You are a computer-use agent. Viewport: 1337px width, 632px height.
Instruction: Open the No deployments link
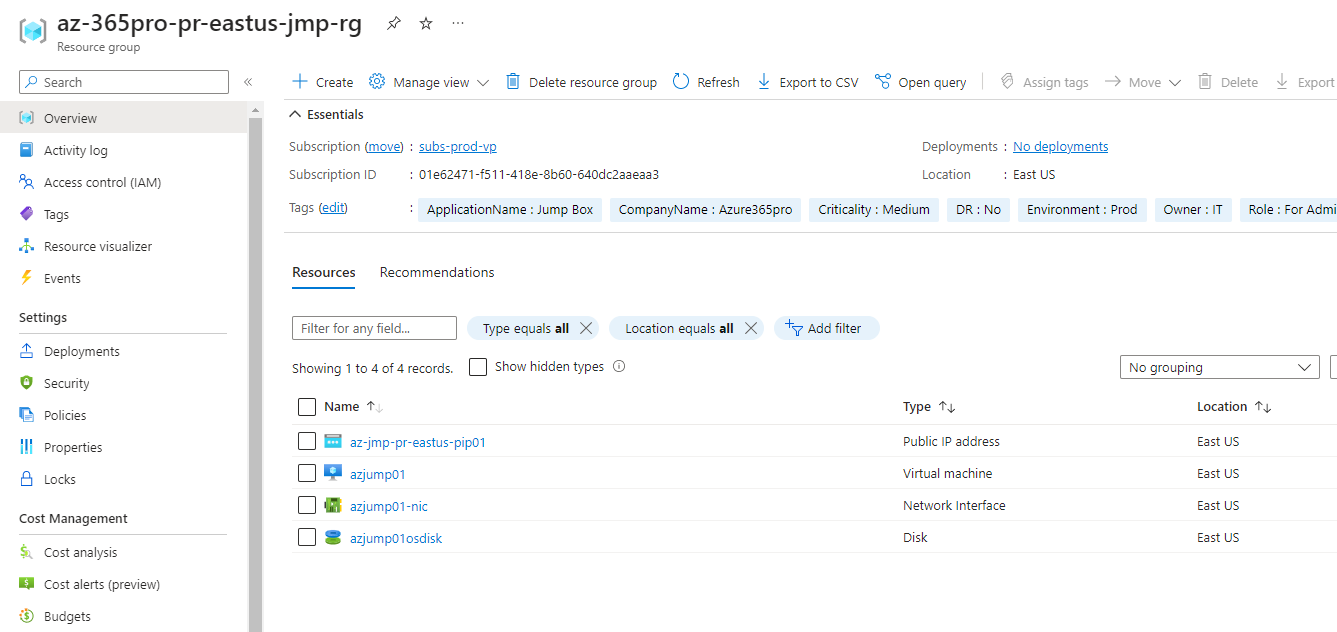click(1060, 146)
